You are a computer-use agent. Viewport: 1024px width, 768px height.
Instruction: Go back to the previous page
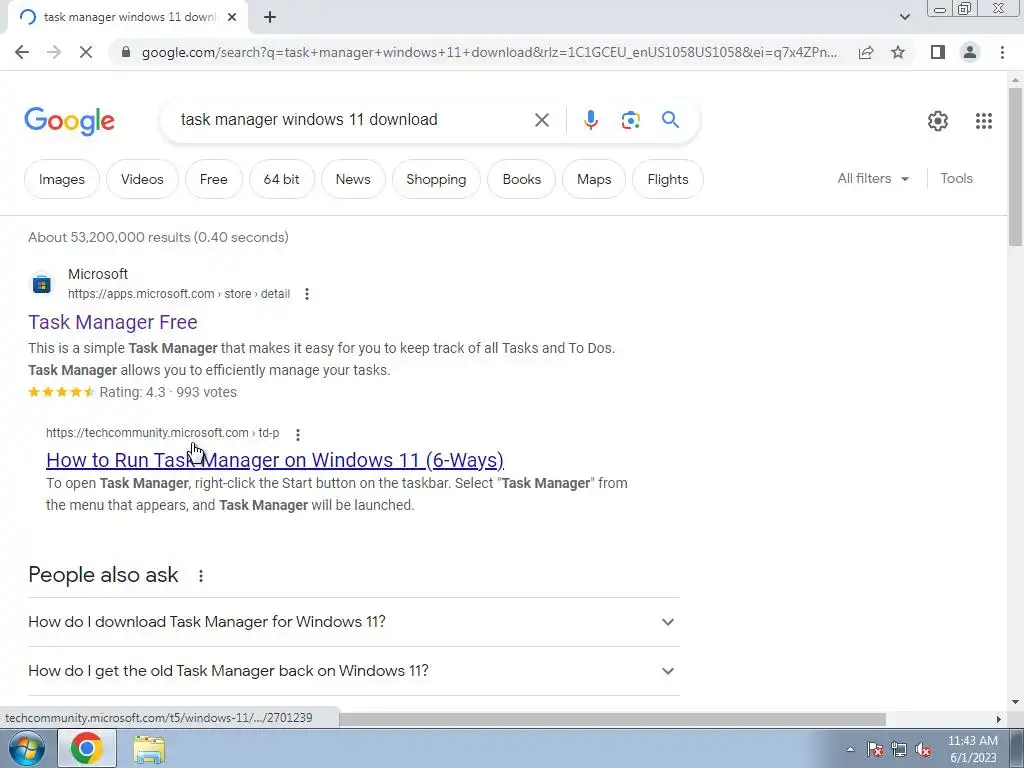point(22,52)
